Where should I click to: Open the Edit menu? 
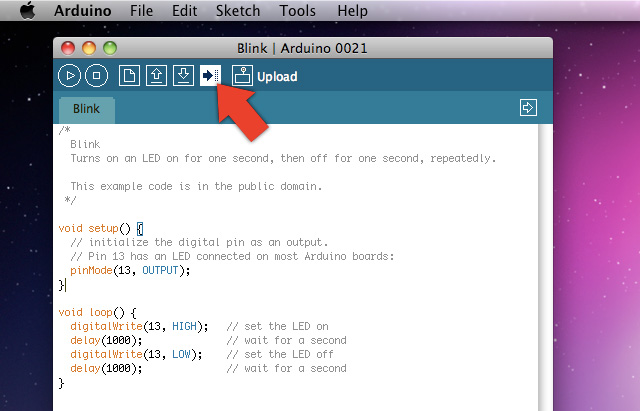pyautogui.click(x=184, y=11)
